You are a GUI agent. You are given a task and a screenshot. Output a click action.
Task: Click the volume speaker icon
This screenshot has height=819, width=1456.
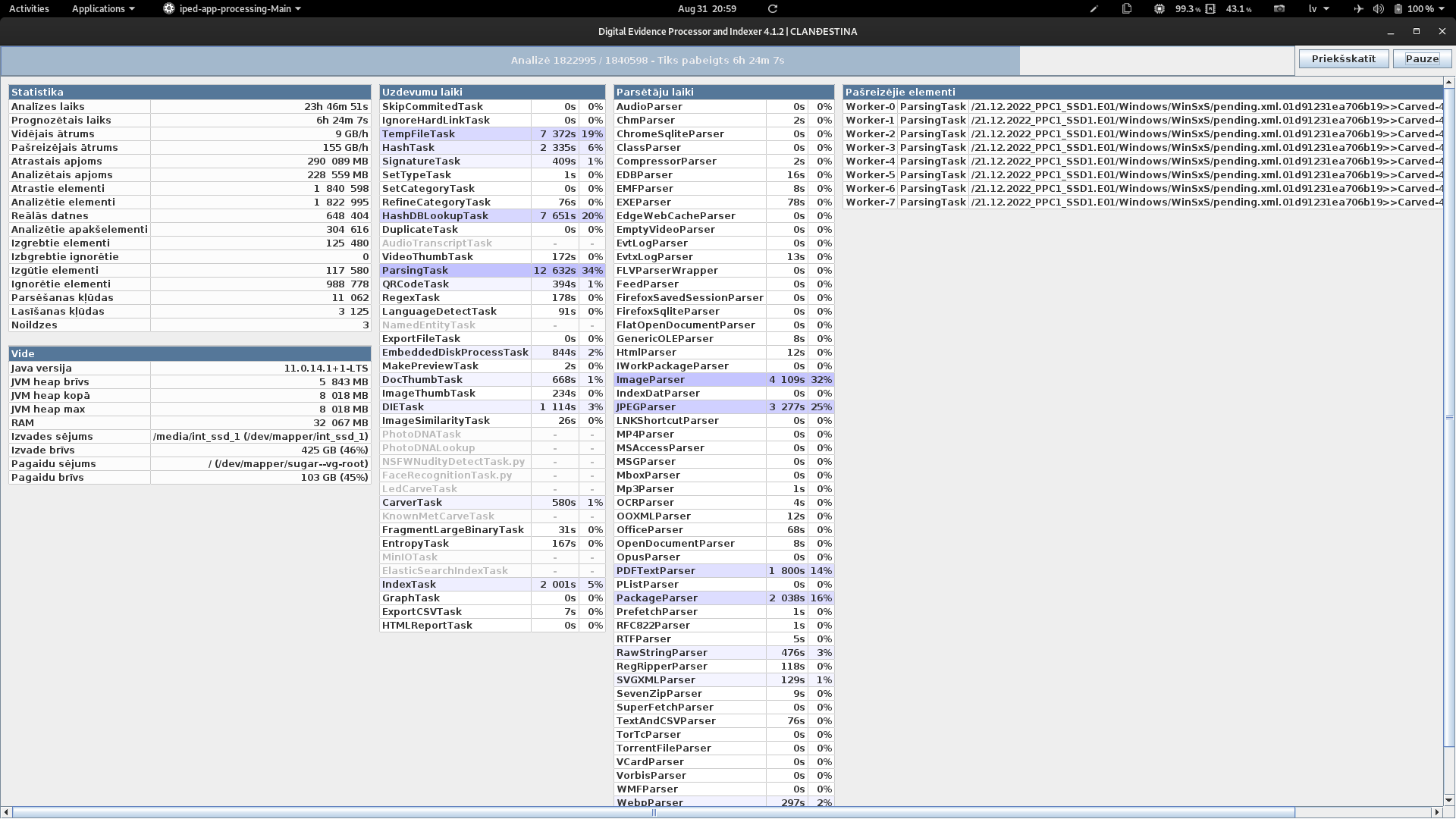[1378, 9]
